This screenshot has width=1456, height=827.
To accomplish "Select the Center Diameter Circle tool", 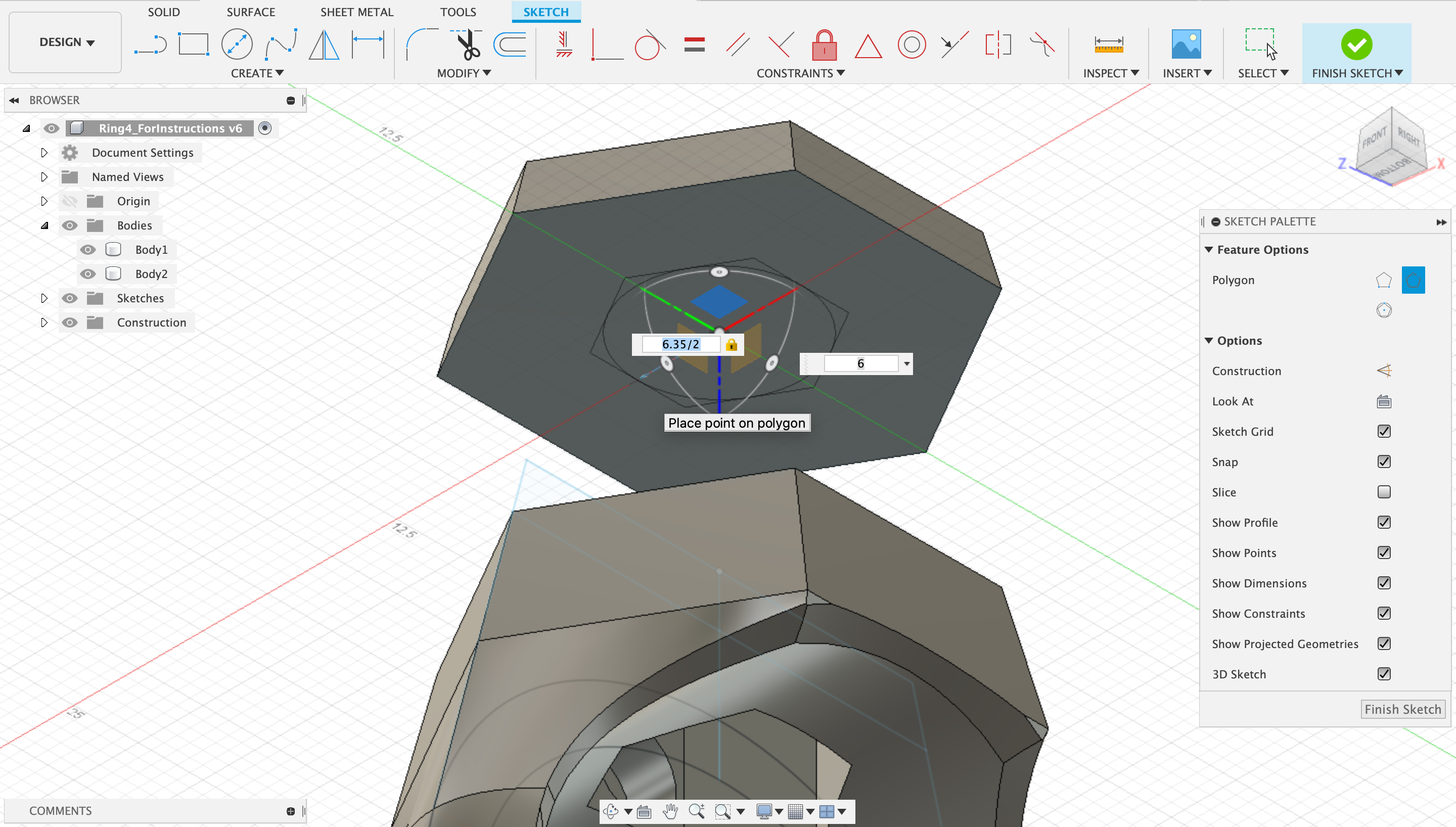I will tap(236, 44).
